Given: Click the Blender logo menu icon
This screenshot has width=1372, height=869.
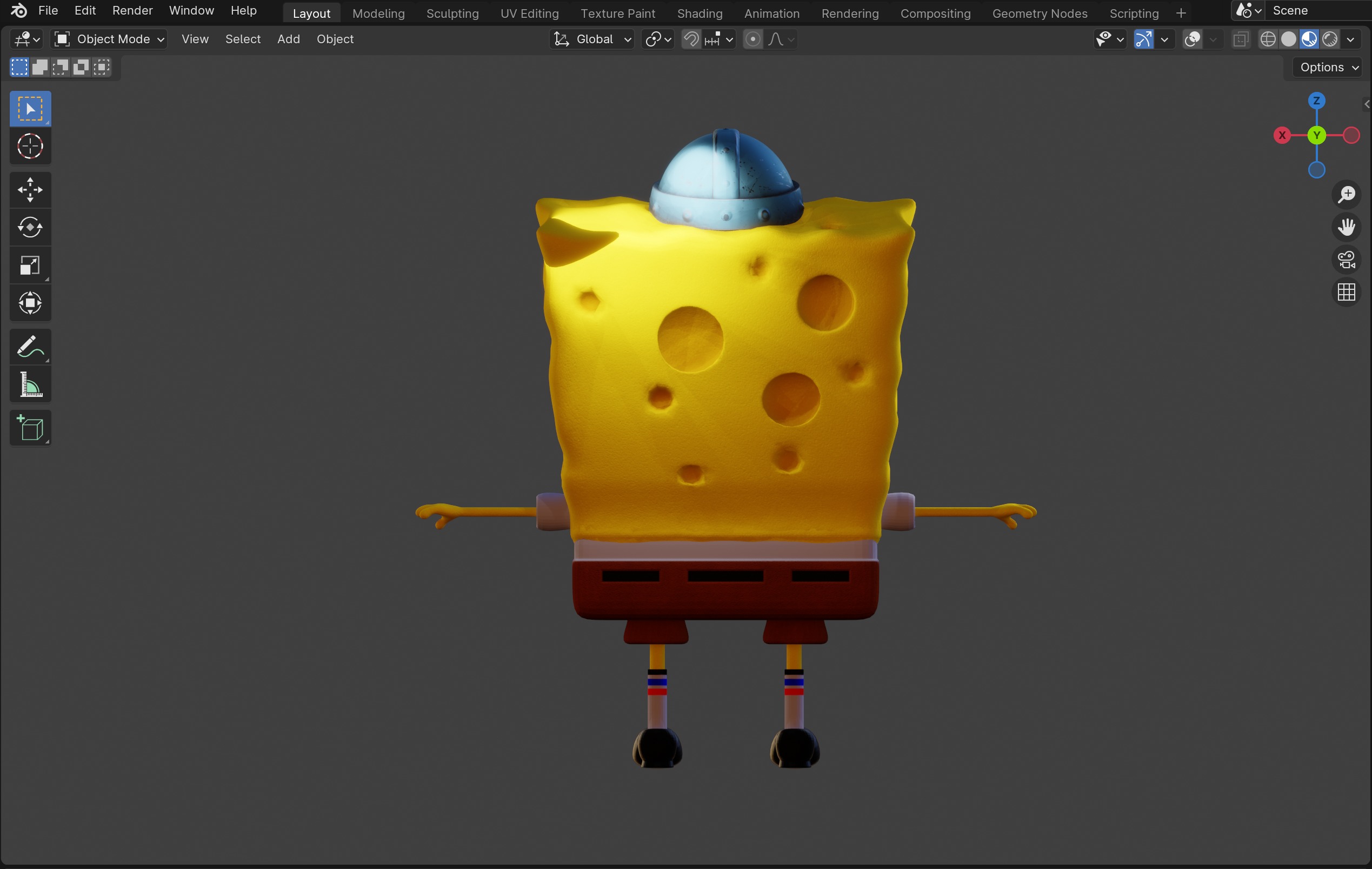Looking at the screenshot, I should pyautogui.click(x=18, y=10).
